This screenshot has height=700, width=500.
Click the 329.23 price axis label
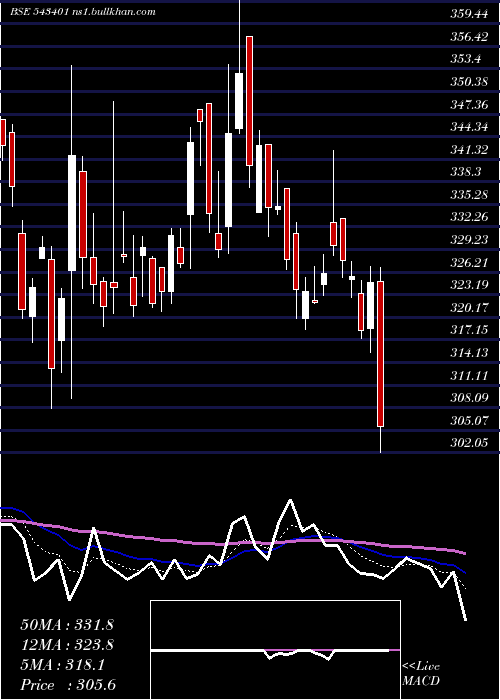[469, 240]
